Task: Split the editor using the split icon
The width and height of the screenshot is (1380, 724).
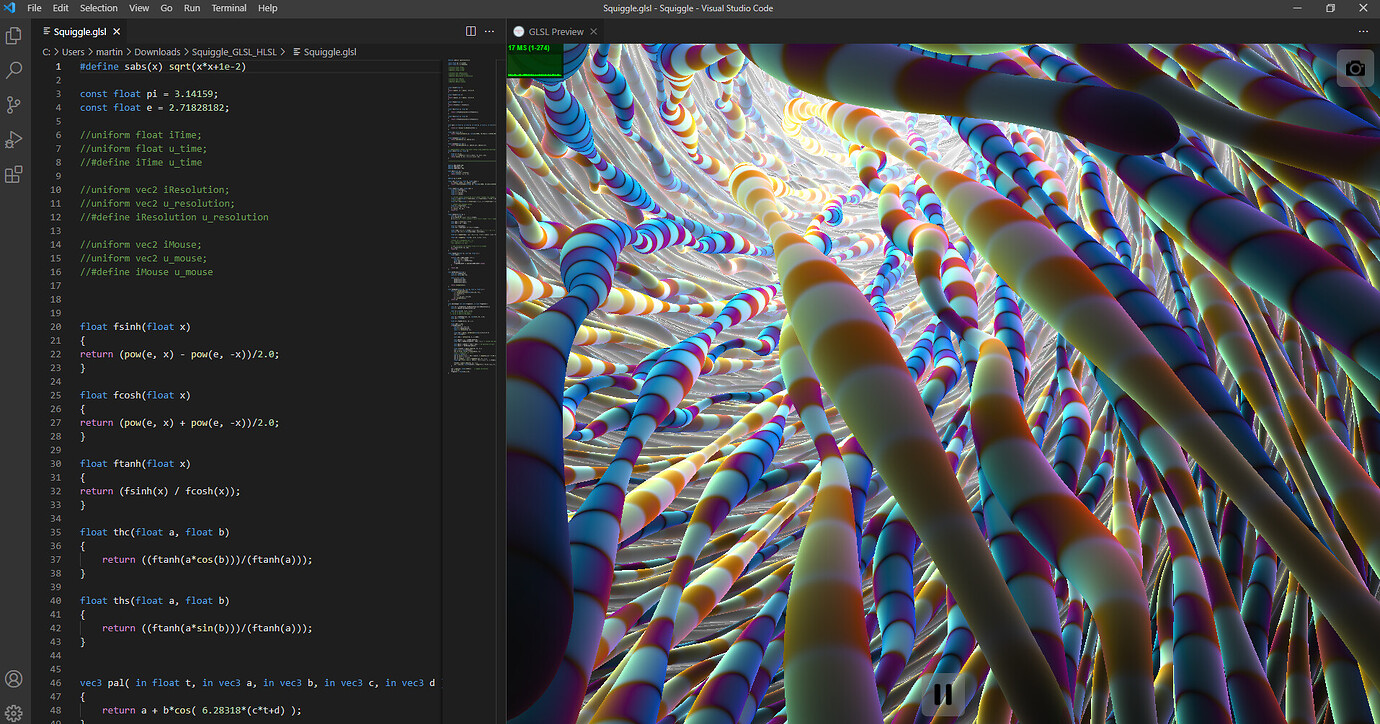Action: pos(470,31)
